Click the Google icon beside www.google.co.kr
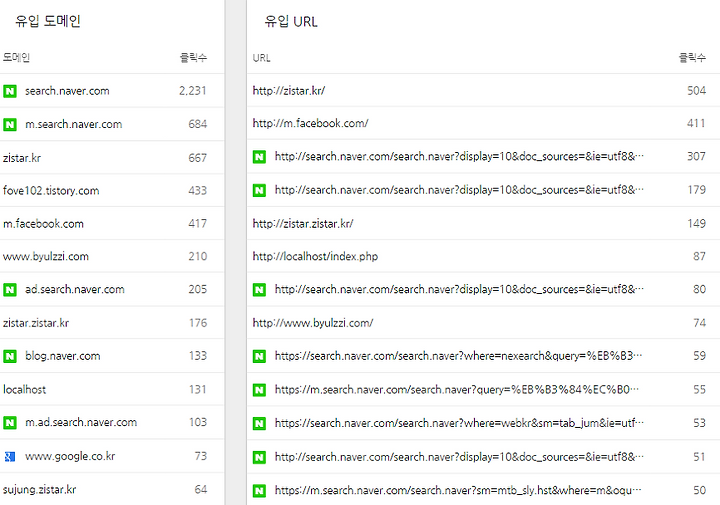 (x=10, y=456)
